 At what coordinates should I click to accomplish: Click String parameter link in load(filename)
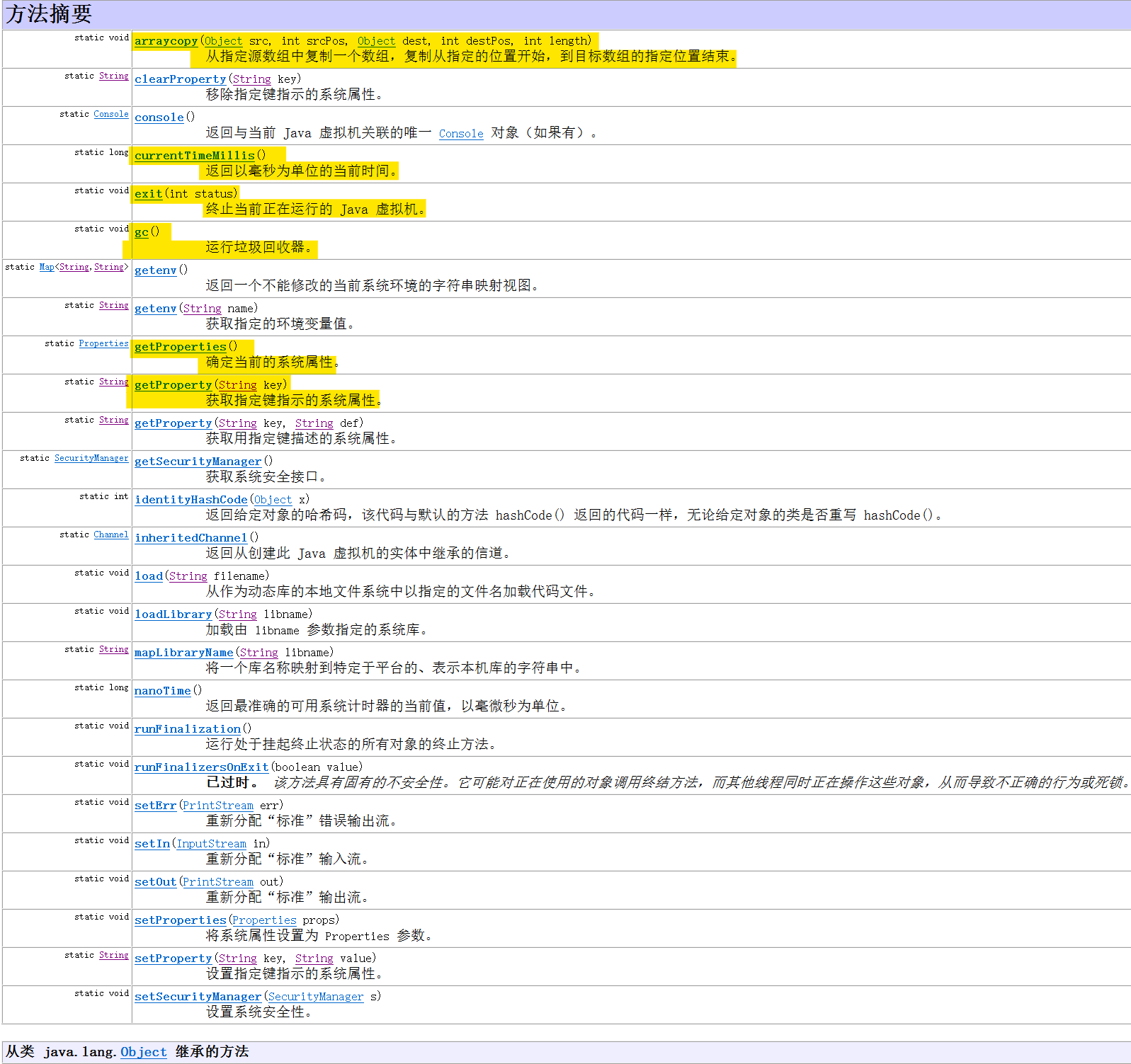pyautogui.click(x=188, y=576)
